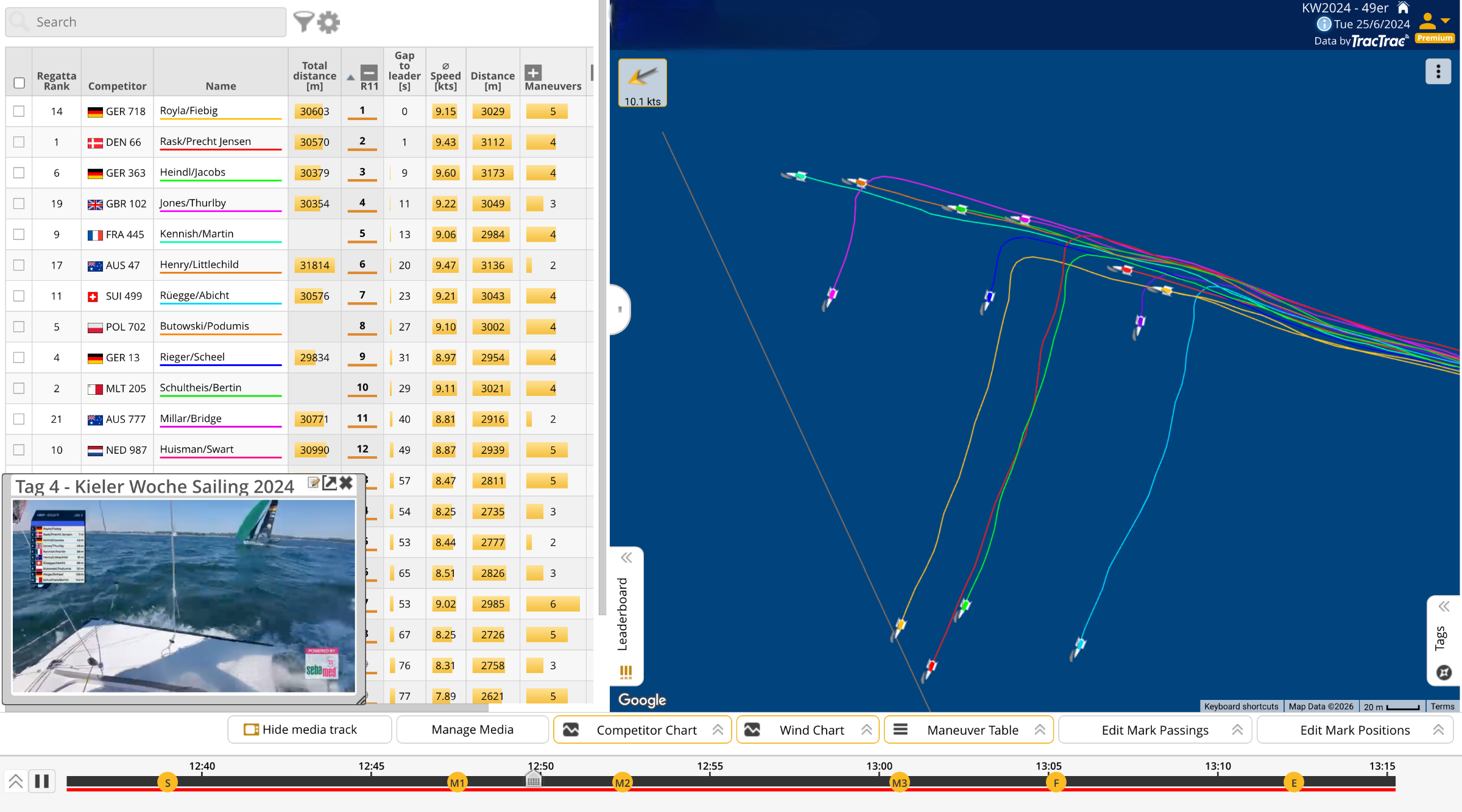1462x812 pixels.
Task: Check the SUI 499 Rüegge/Abicht checkbox
Action: pos(19,296)
